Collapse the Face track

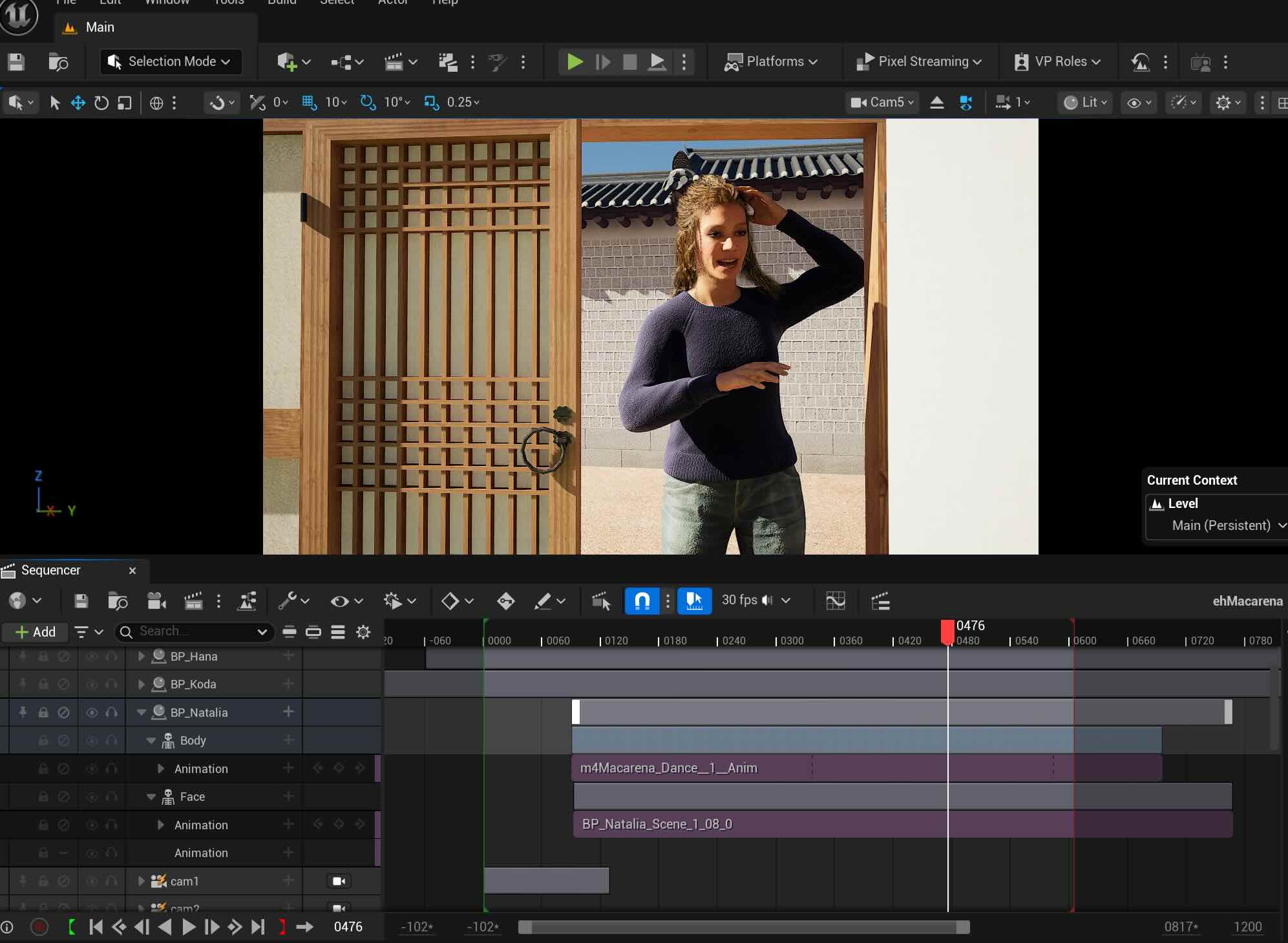tap(151, 797)
